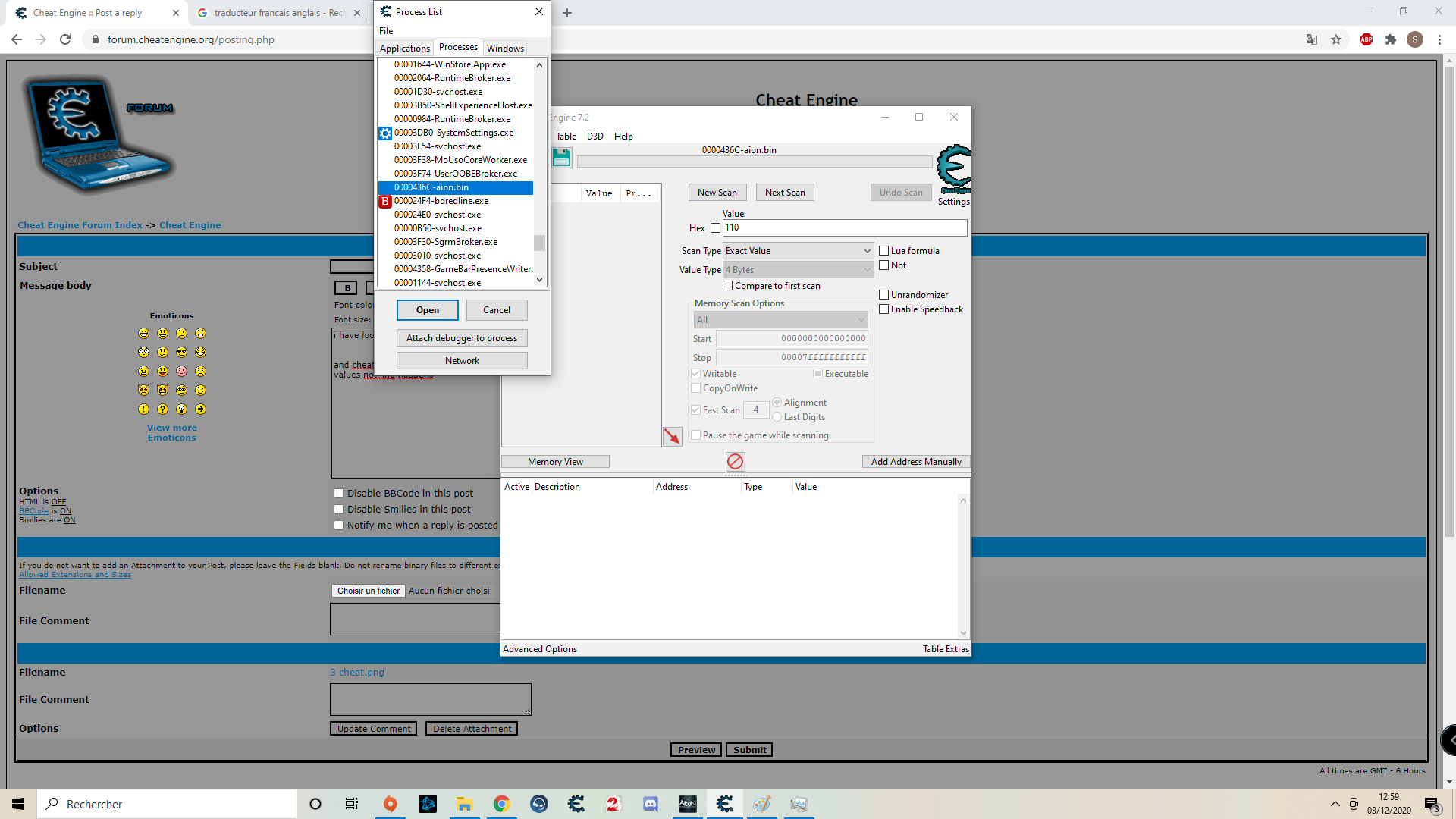The image size is (1456, 819).
Task: Open Discord from the taskbar
Action: [650, 804]
